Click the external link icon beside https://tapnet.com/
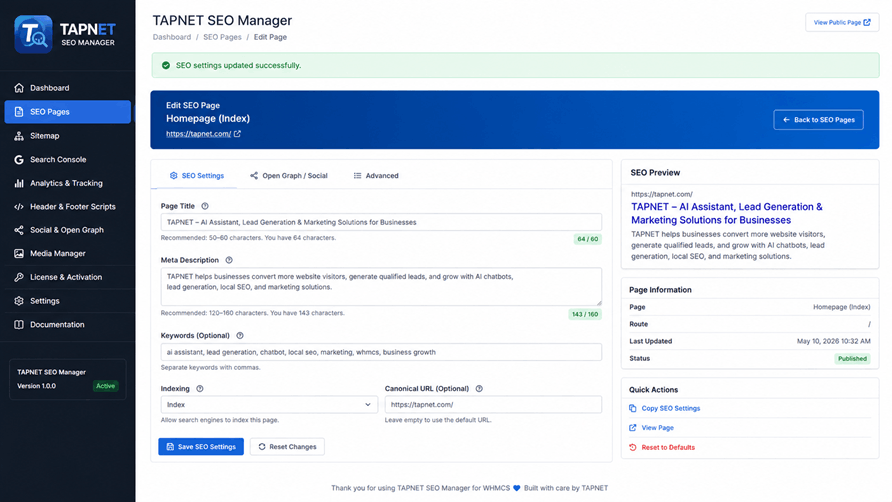The height and width of the screenshot is (502, 892). point(237,134)
